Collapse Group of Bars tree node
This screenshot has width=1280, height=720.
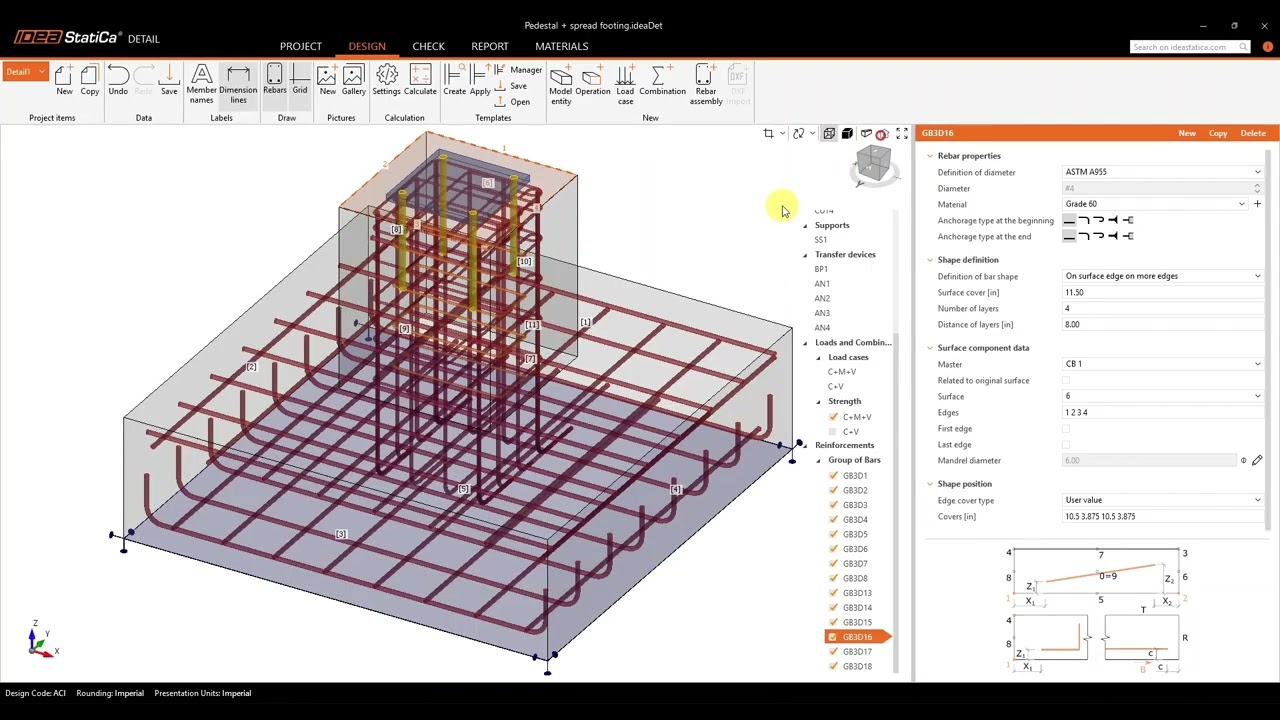(x=818, y=460)
